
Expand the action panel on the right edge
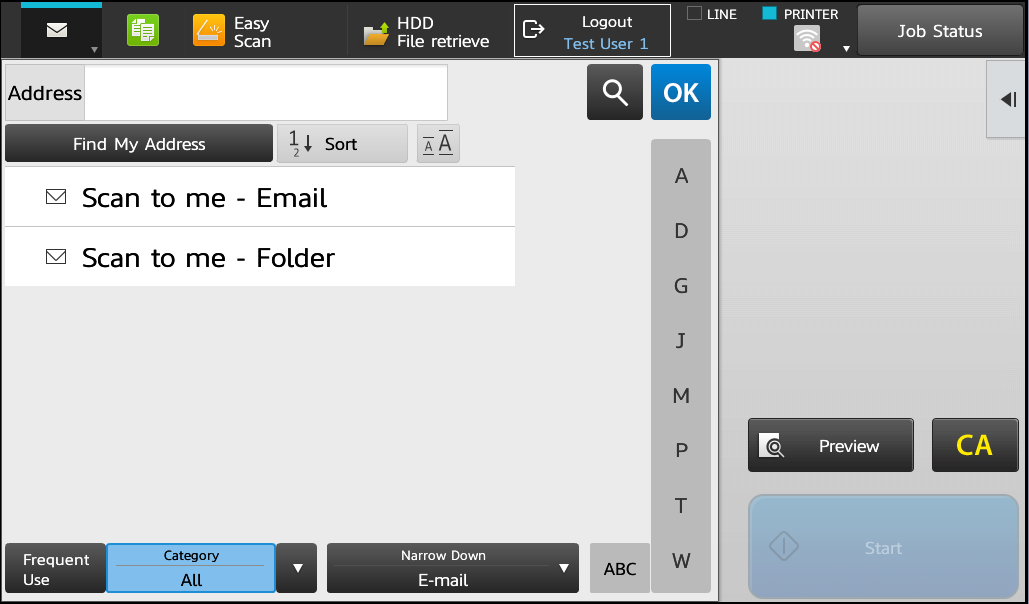pyautogui.click(x=1006, y=100)
